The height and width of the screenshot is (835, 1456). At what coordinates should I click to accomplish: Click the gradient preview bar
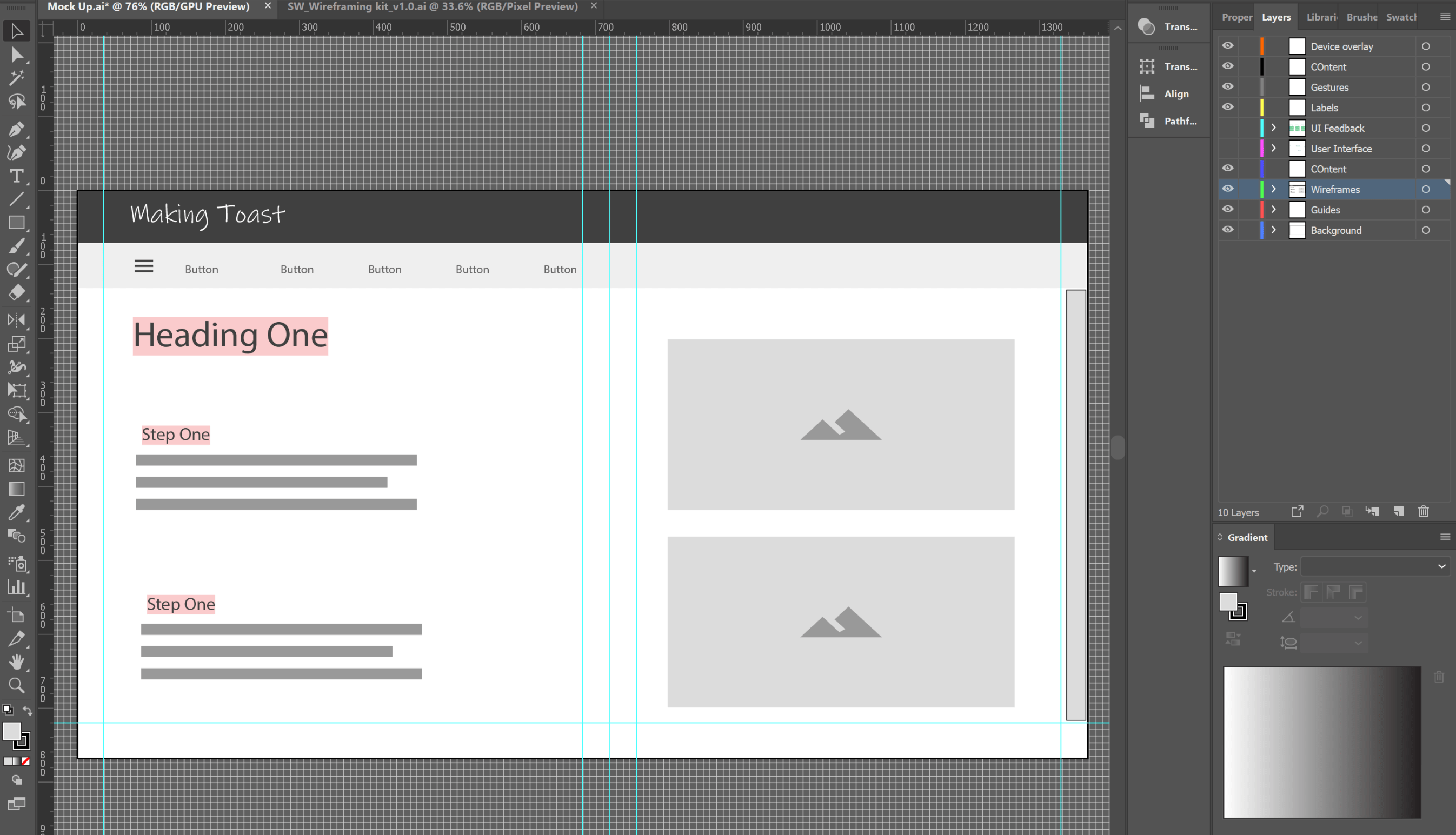1322,742
